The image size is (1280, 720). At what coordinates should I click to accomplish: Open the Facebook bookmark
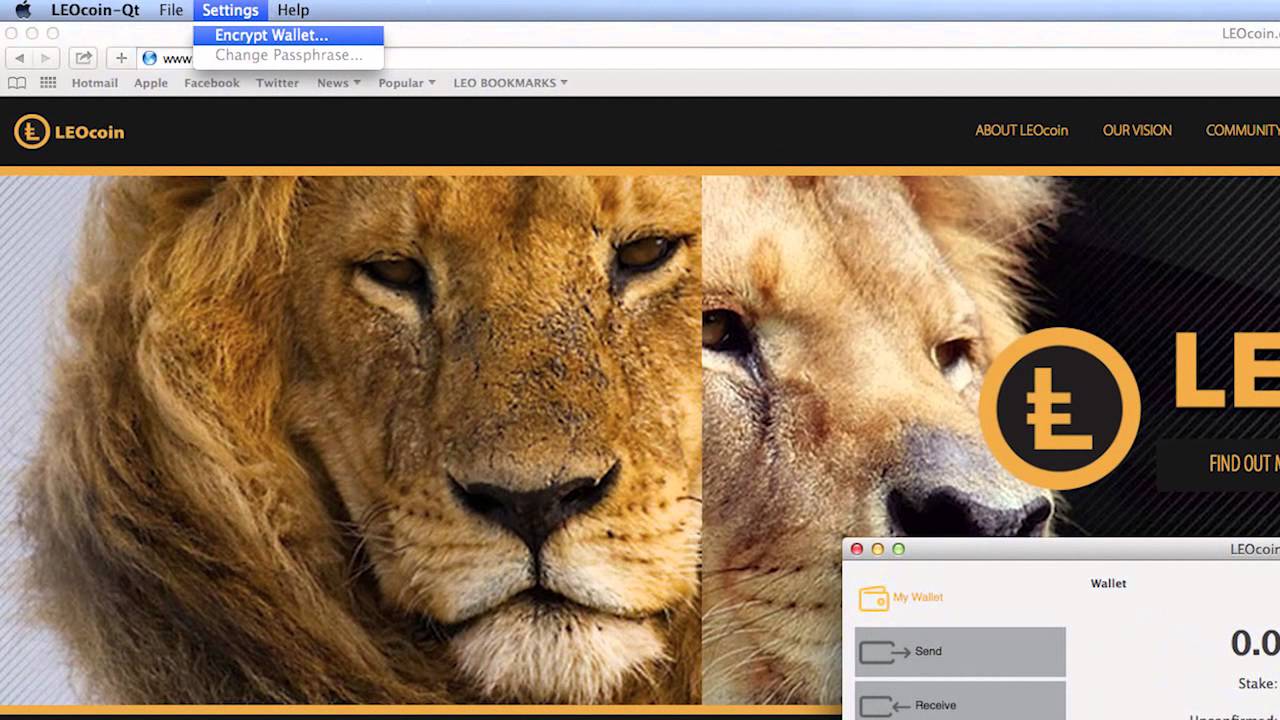click(x=212, y=83)
